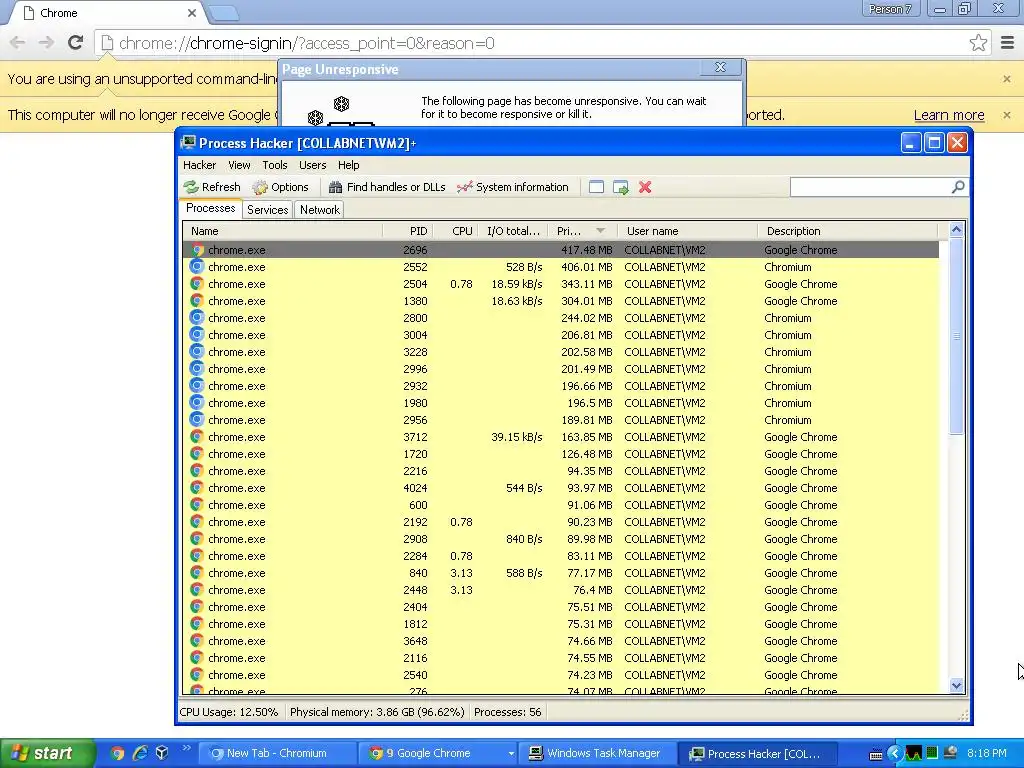Click Chromium icon of process PID 2800

(197, 318)
